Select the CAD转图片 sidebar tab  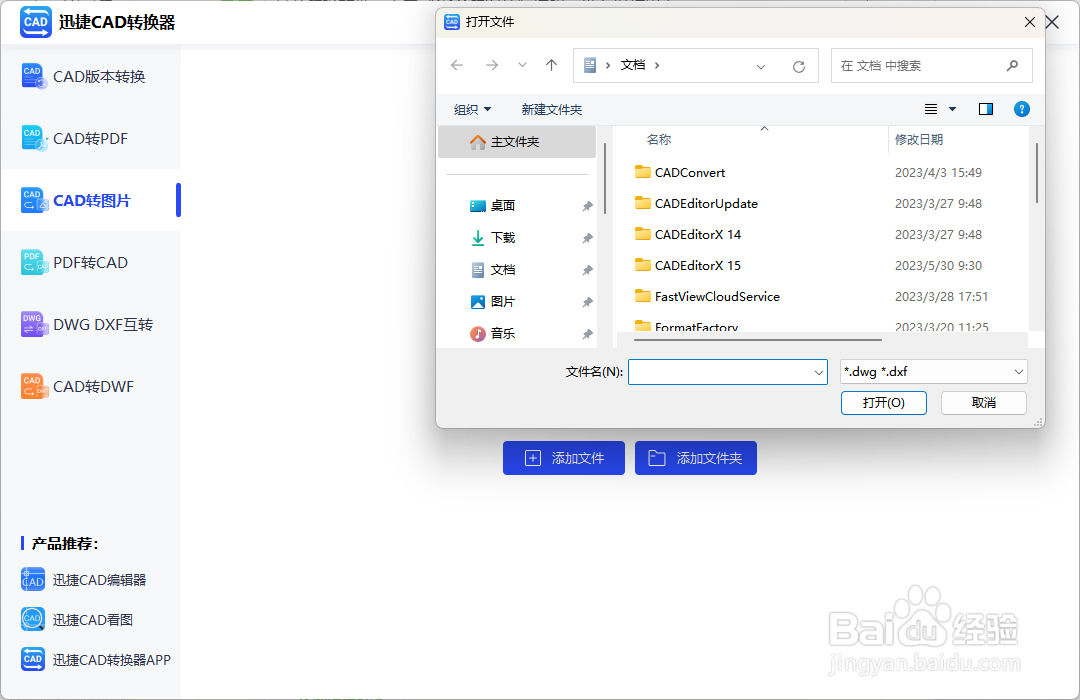(x=91, y=200)
